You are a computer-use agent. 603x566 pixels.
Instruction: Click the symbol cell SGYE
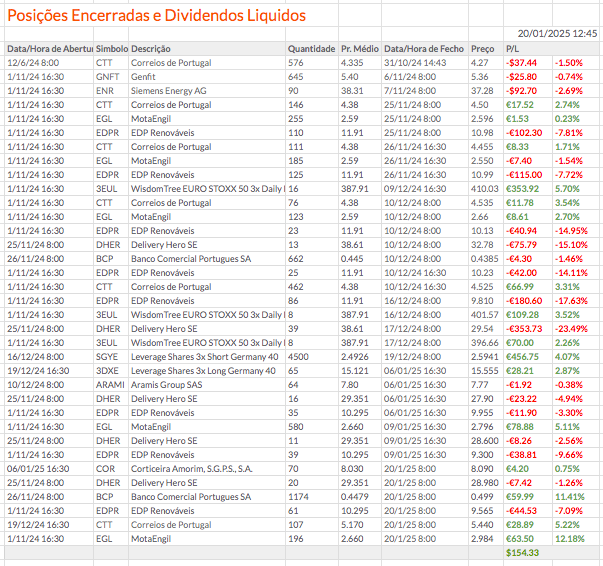[x=107, y=357]
